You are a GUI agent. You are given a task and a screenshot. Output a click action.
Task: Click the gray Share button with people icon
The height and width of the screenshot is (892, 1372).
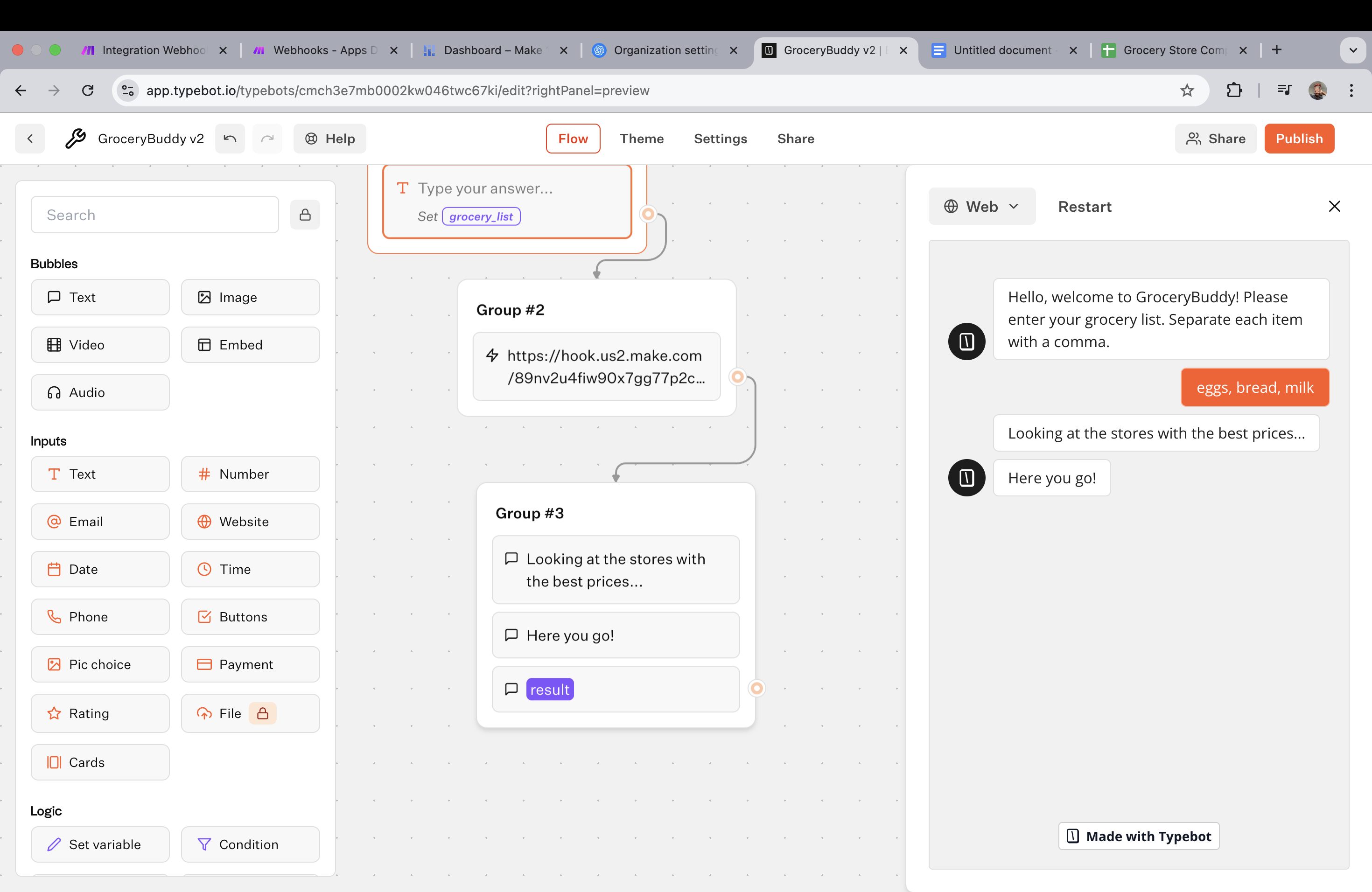tap(1215, 138)
